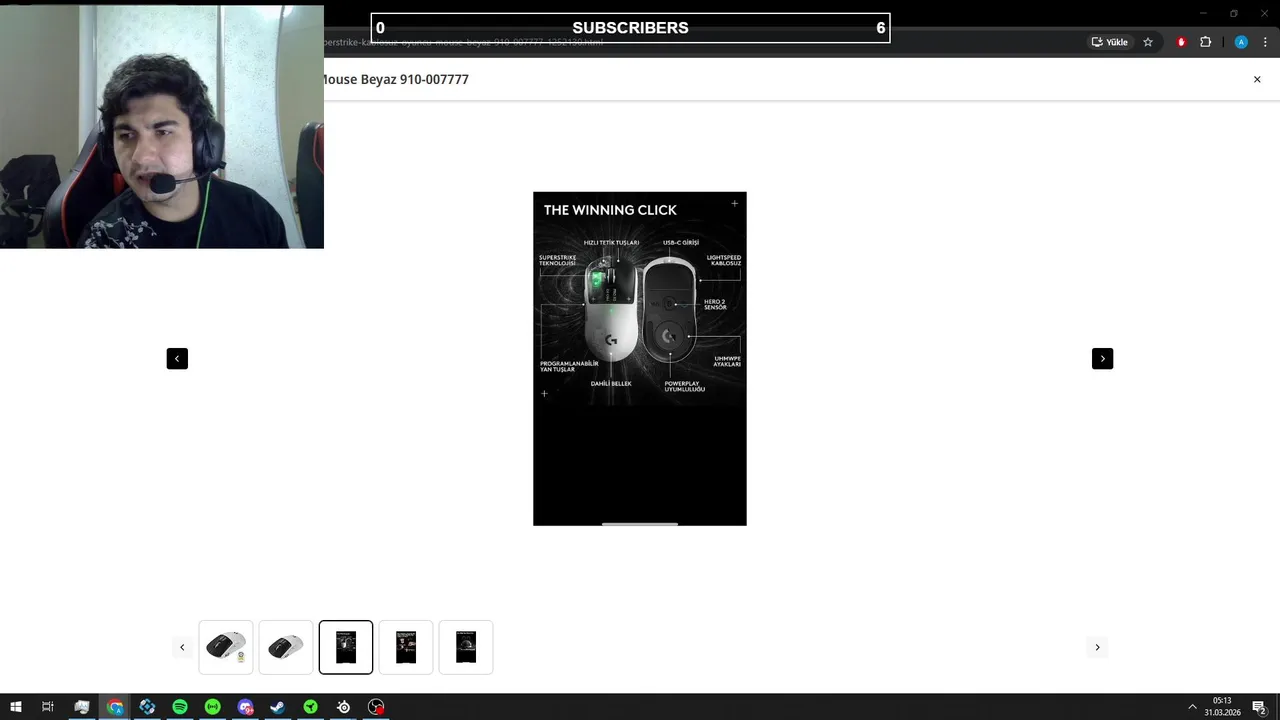Viewport: 1280px width, 720px height.
Task: Click the bottom-left plus icon on the product image
Action: (x=544, y=393)
